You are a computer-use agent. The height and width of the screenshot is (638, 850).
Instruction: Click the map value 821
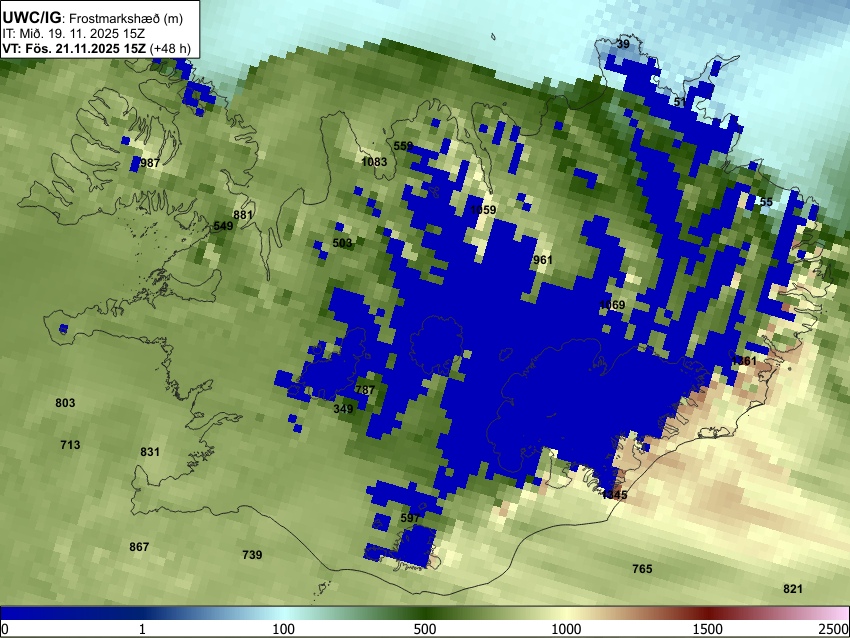793,589
